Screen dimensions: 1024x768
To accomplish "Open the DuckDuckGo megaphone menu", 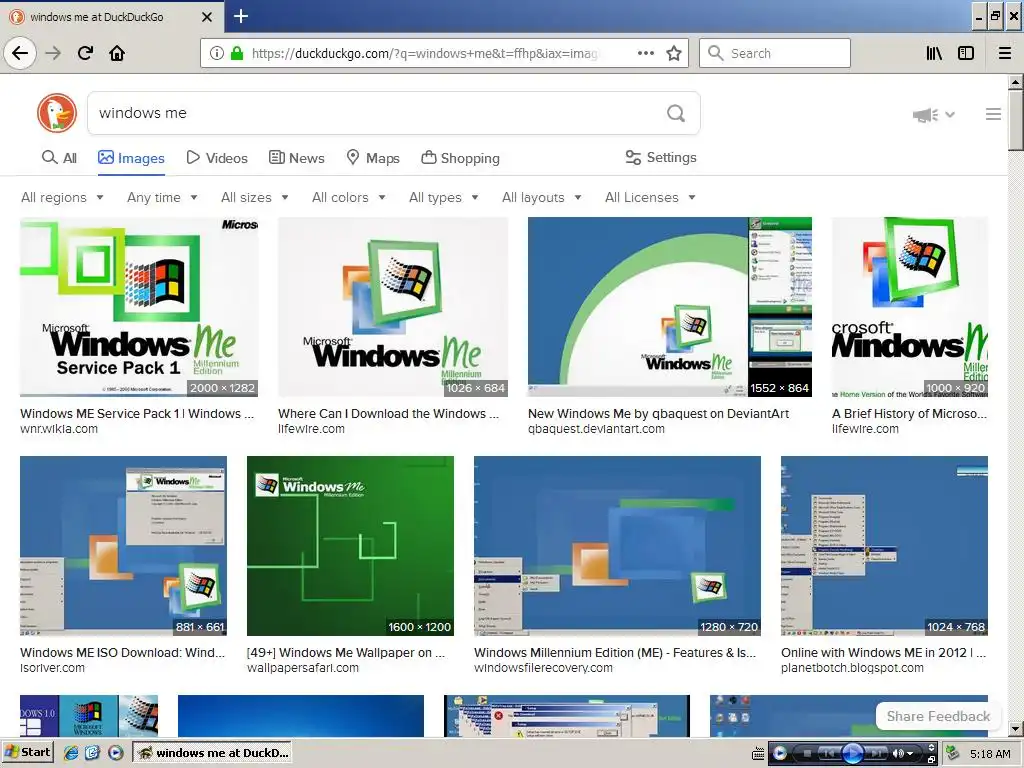I will click(x=933, y=115).
